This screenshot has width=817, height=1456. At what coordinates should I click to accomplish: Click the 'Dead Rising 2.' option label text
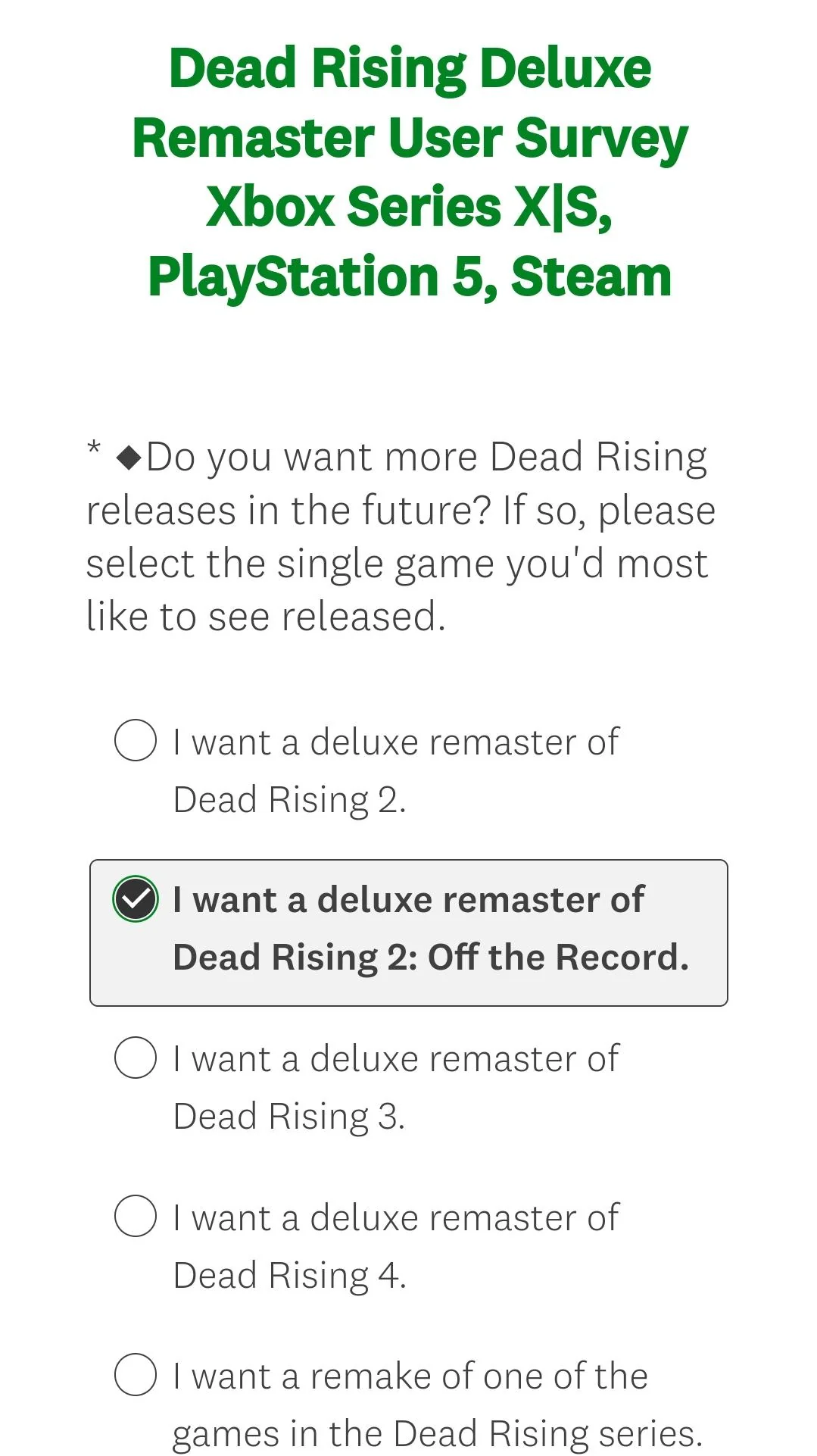click(289, 800)
